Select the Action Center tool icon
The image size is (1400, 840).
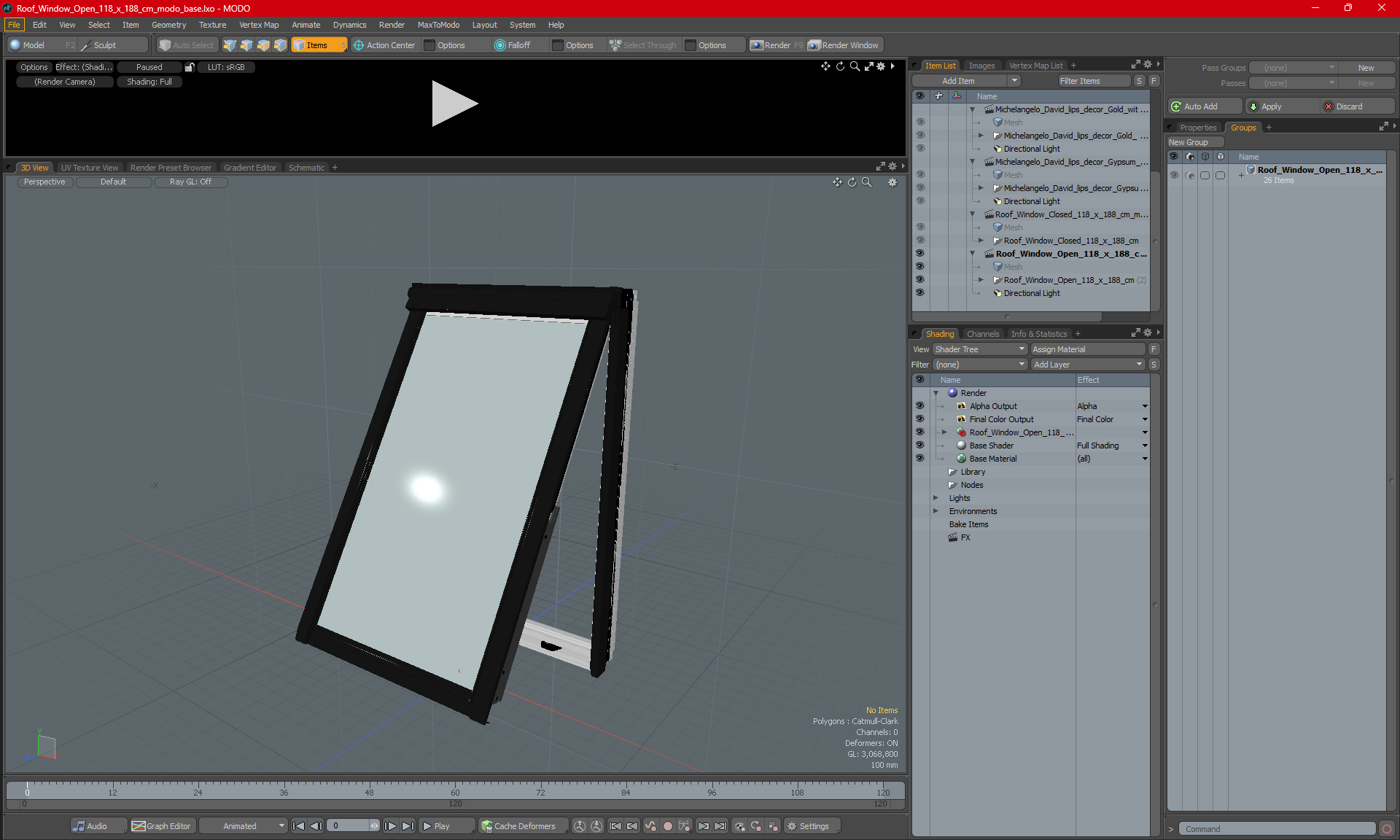click(x=358, y=45)
